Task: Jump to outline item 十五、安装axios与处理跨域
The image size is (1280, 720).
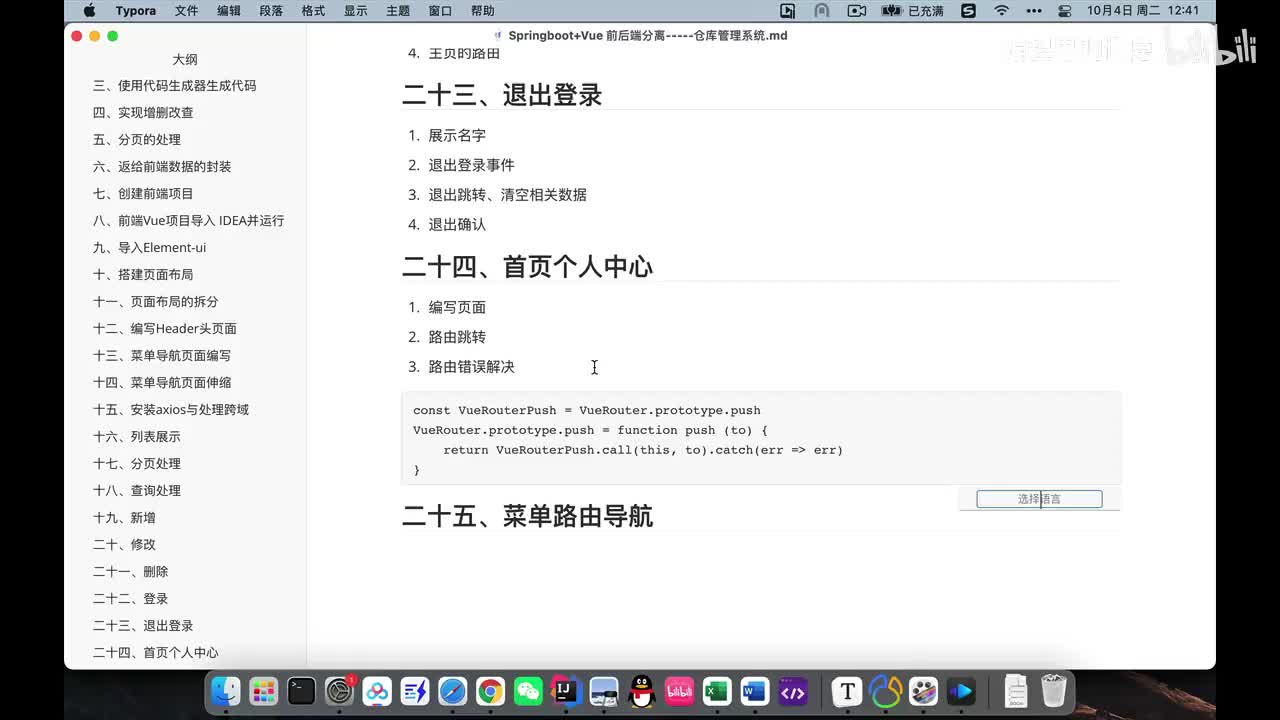Action: (171, 410)
